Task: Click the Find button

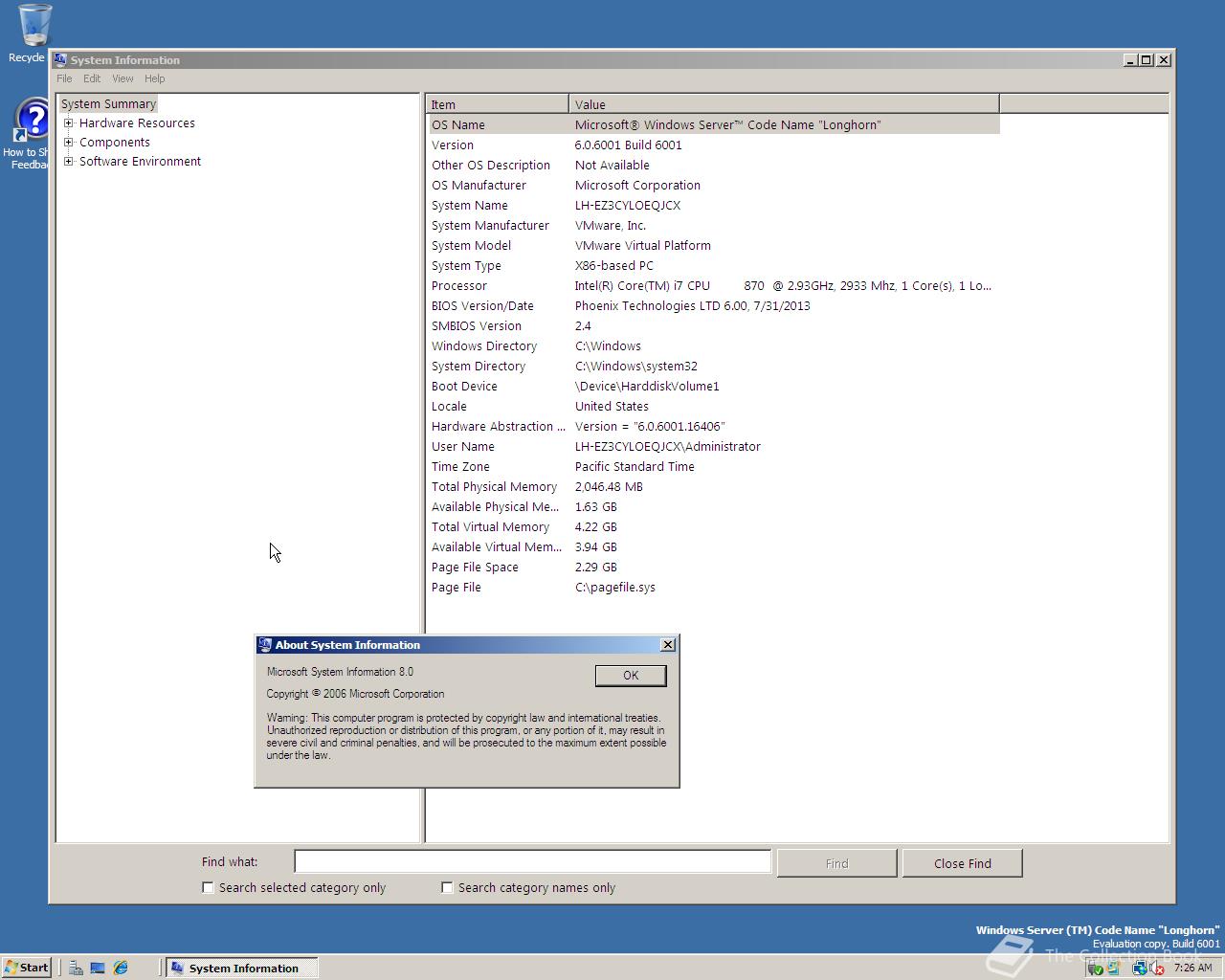Action: point(836,863)
